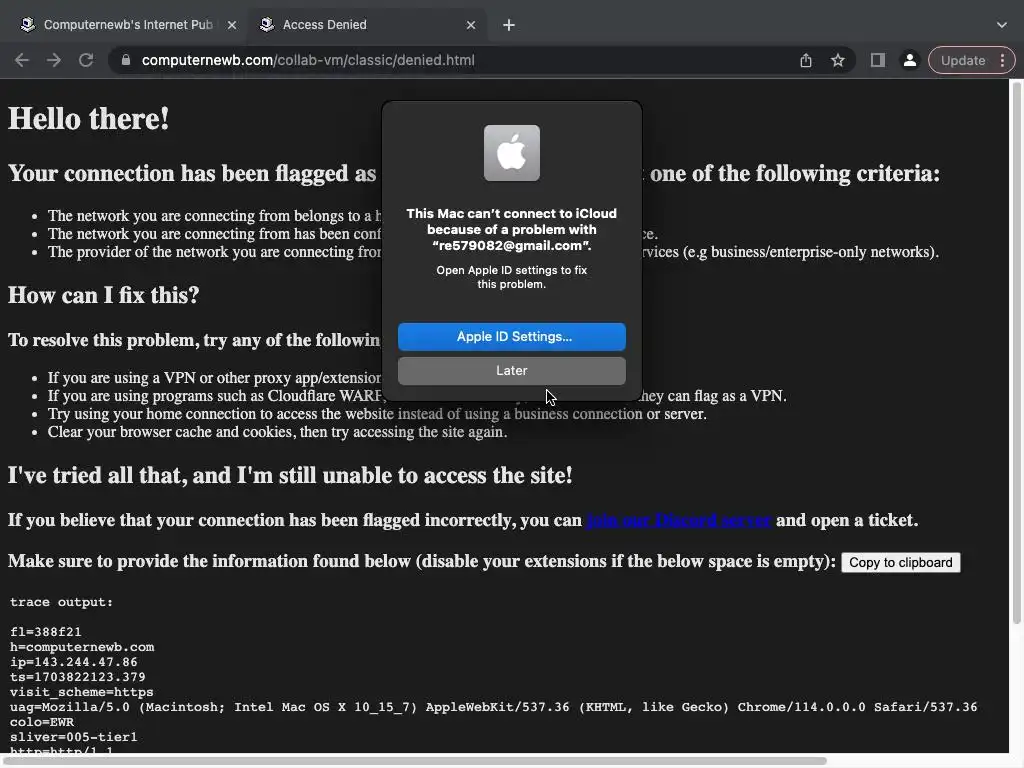This screenshot has height=768, width=1024.
Task: Click the 'h=computernewb.com' trace line
Action: pos(82,647)
